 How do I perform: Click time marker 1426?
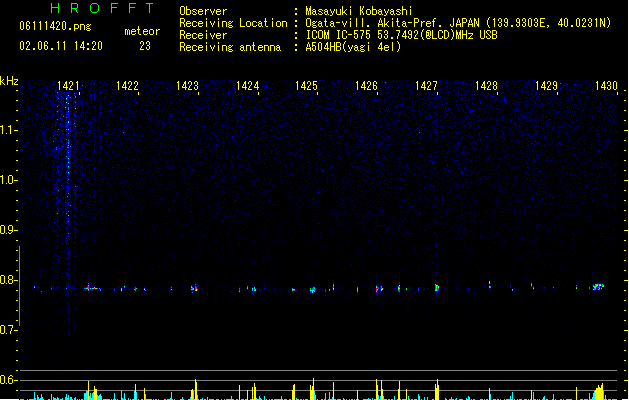point(366,86)
